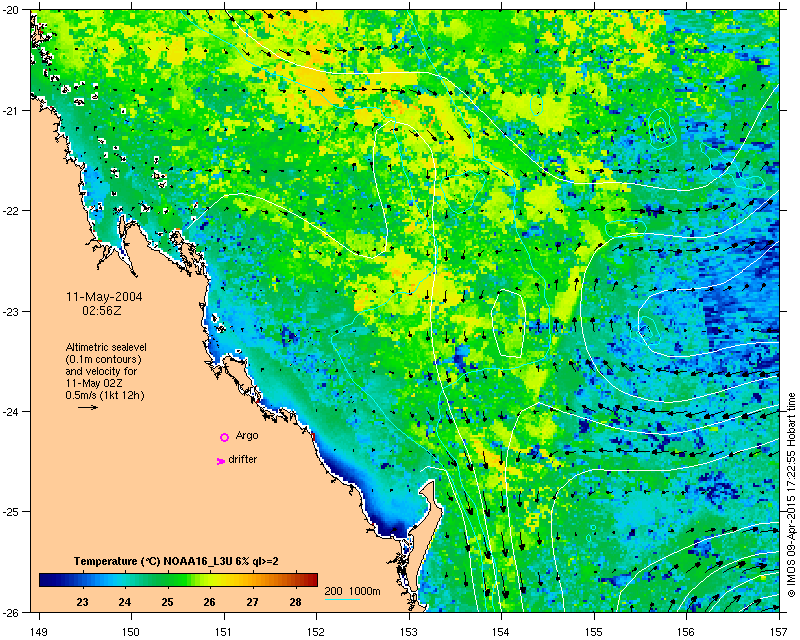
Task: Click longitude axis label 156
Action: [x=686, y=632]
